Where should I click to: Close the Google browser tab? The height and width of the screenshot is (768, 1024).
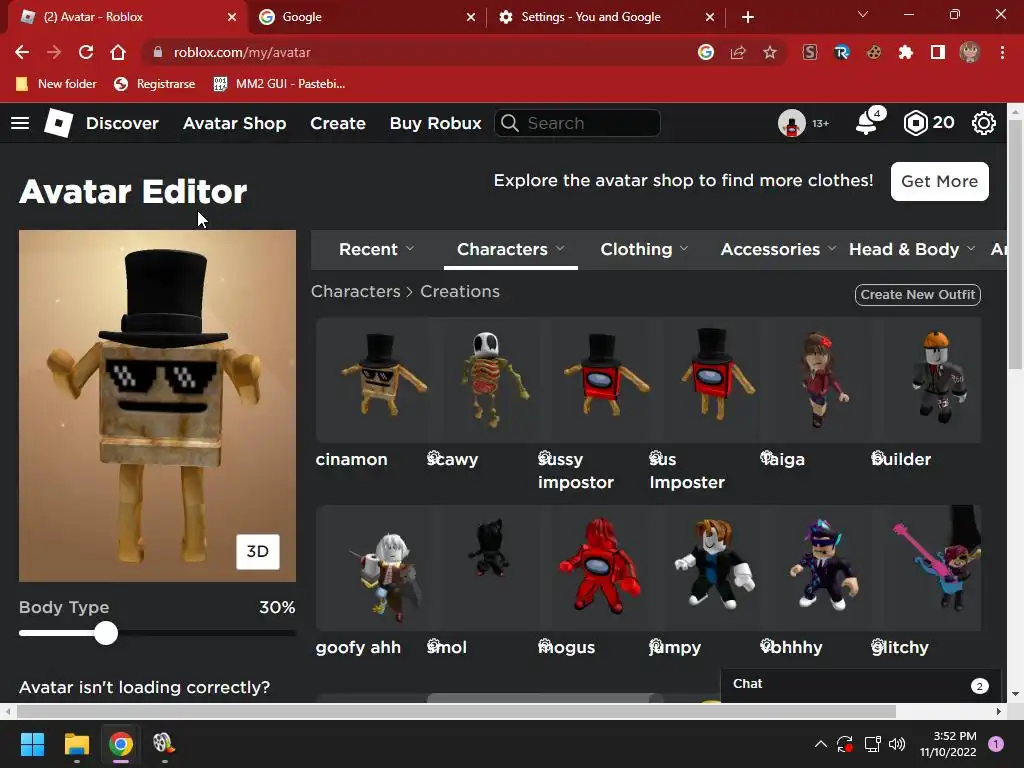[x=471, y=17]
